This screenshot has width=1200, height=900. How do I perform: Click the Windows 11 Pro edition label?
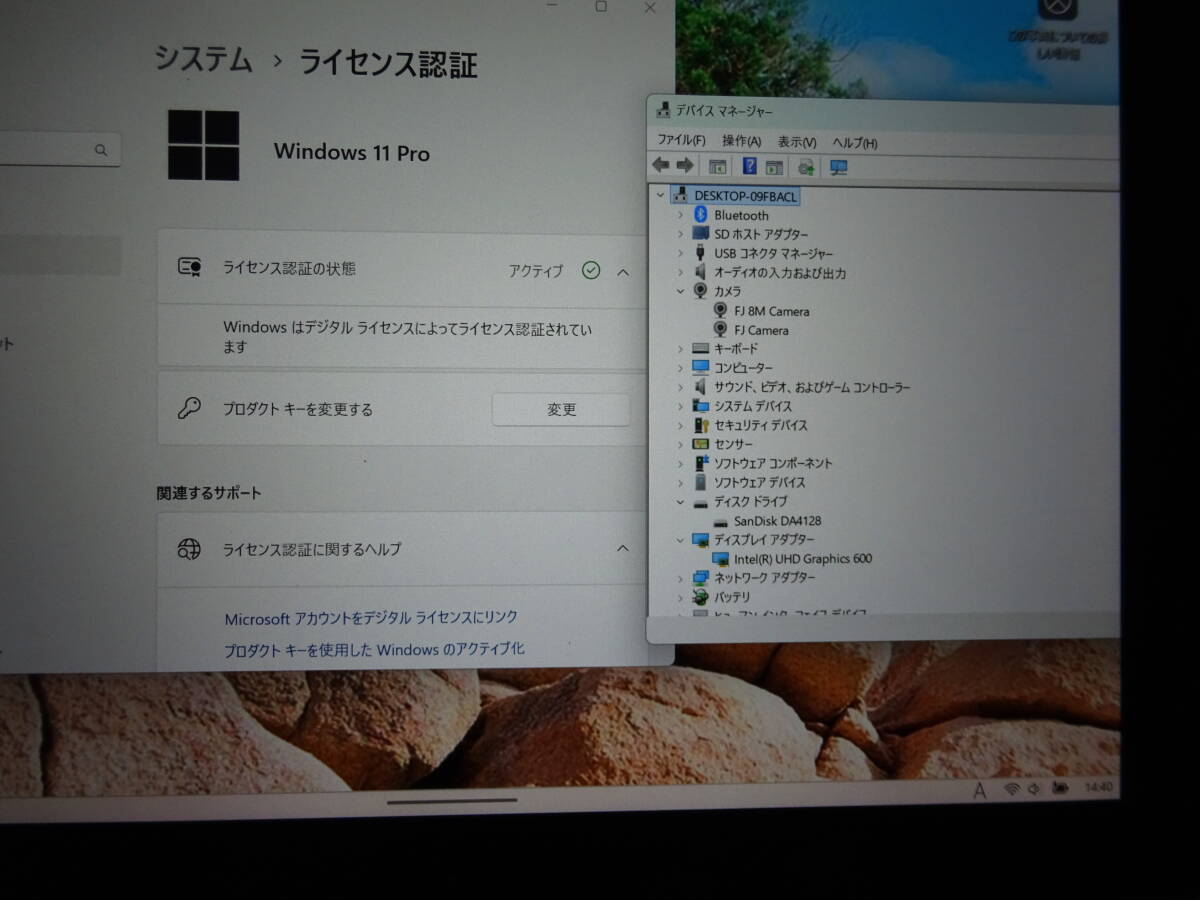pos(352,153)
